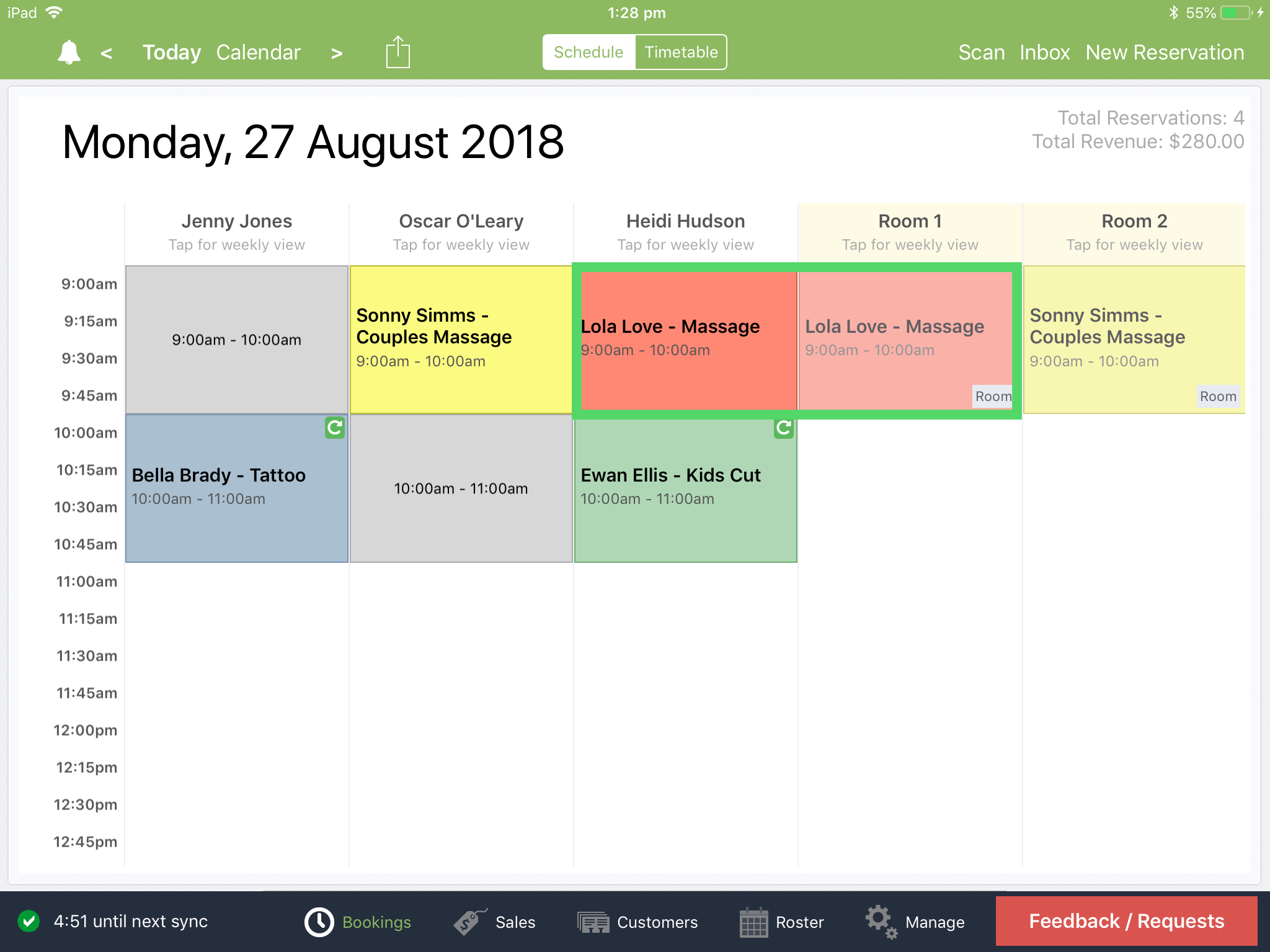This screenshot has width=1270, height=952.
Task: Go to previous day with left chevron
Action: [x=107, y=53]
